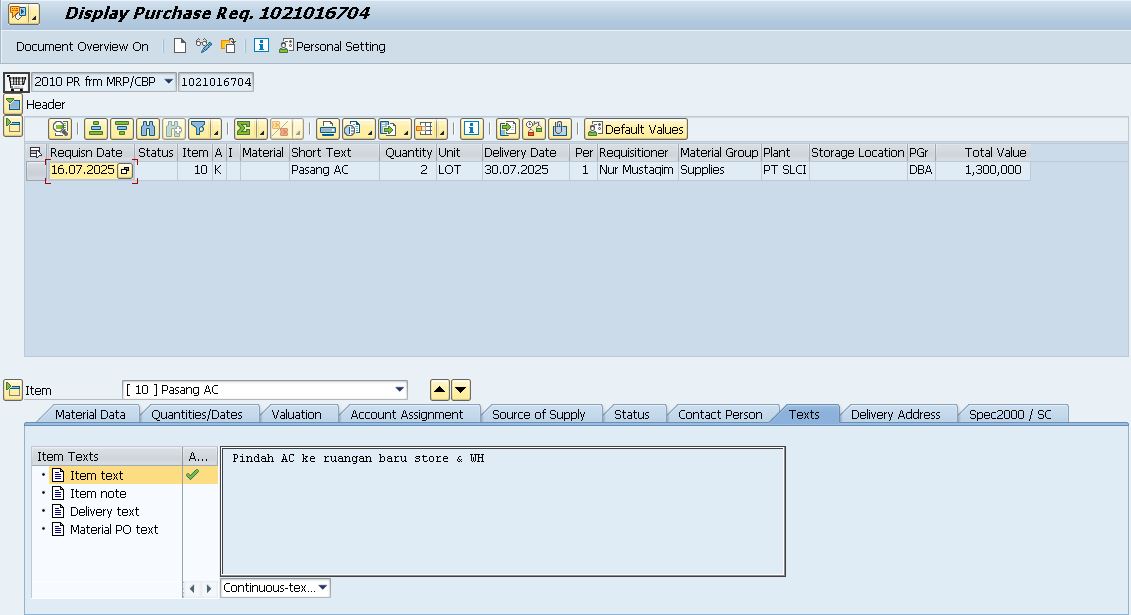Click the Print icon in item toolbar
The height and width of the screenshot is (615, 1131).
327,129
